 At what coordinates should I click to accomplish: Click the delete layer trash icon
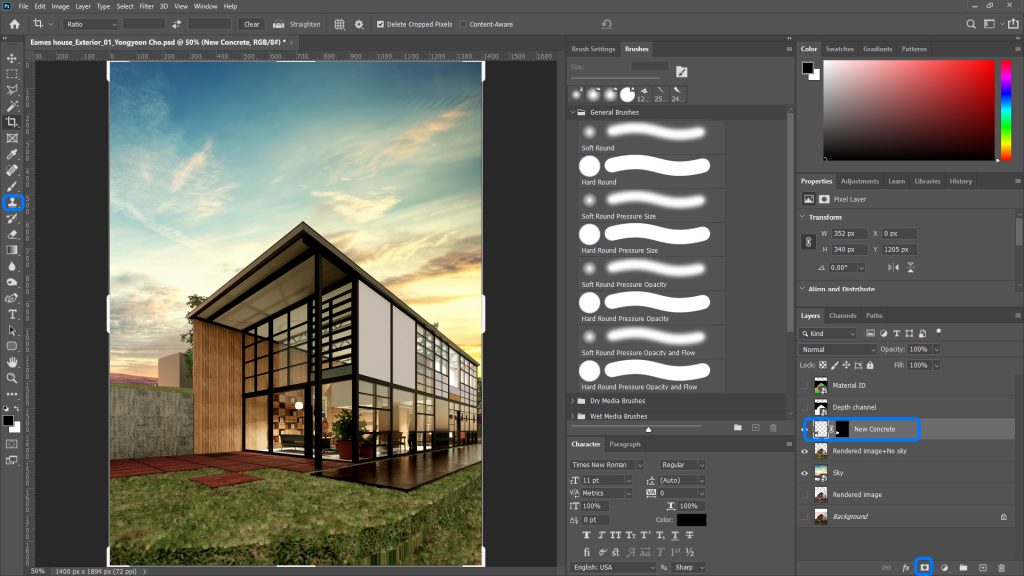[x=1002, y=567]
